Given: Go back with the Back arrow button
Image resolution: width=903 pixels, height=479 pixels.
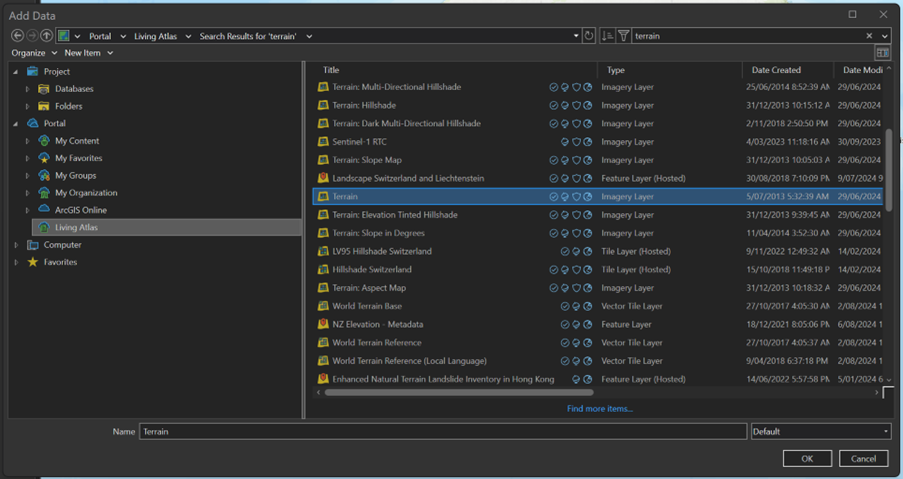Looking at the screenshot, I should point(17,36).
